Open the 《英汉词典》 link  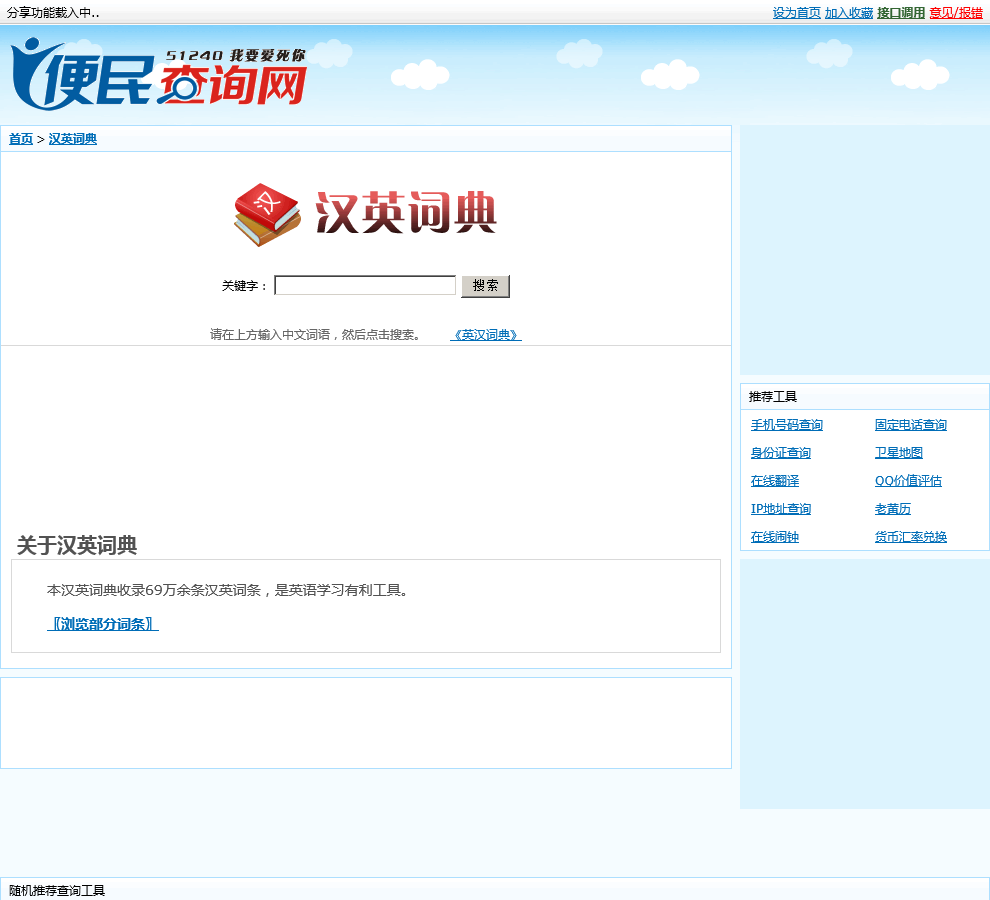tap(486, 335)
